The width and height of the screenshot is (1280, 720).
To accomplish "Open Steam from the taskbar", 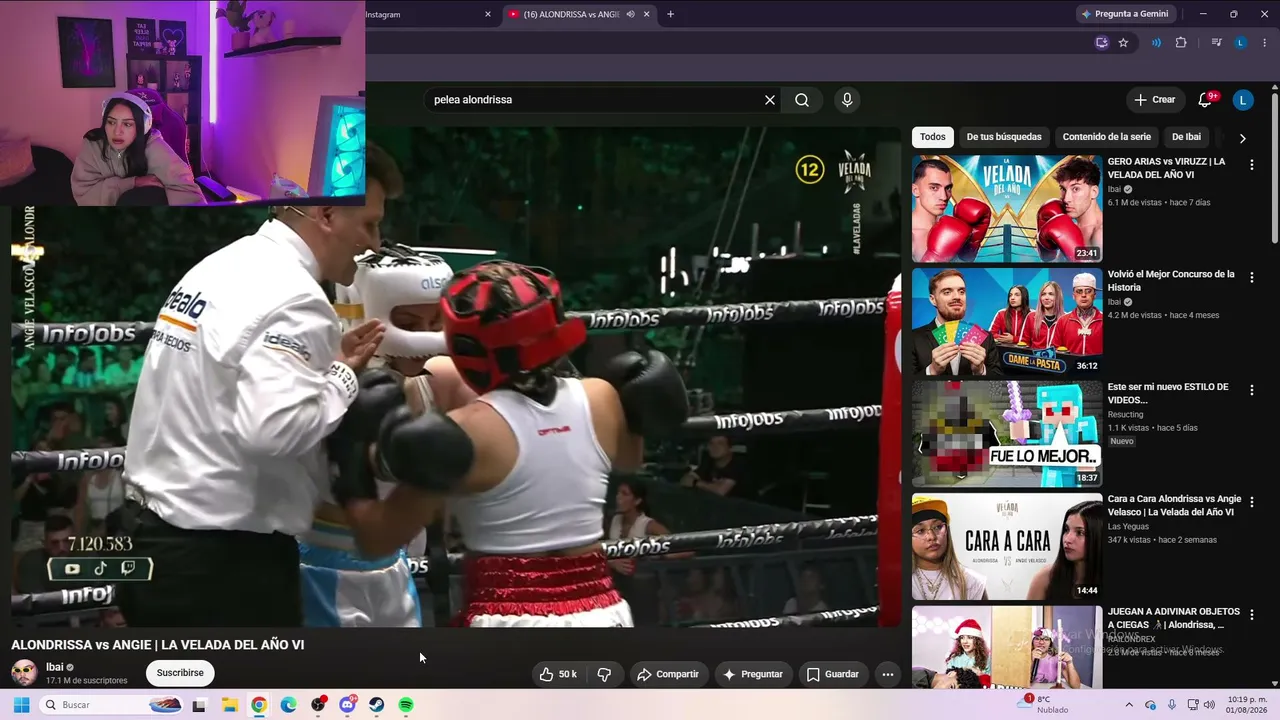I will [377, 705].
